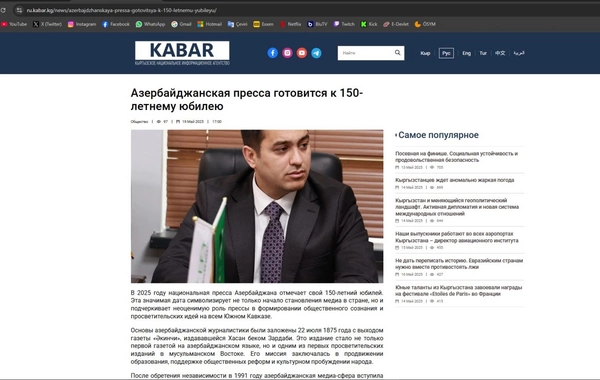Click the Kabar Telegram social icon
The height and width of the screenshot is (380, 600).
316,53
